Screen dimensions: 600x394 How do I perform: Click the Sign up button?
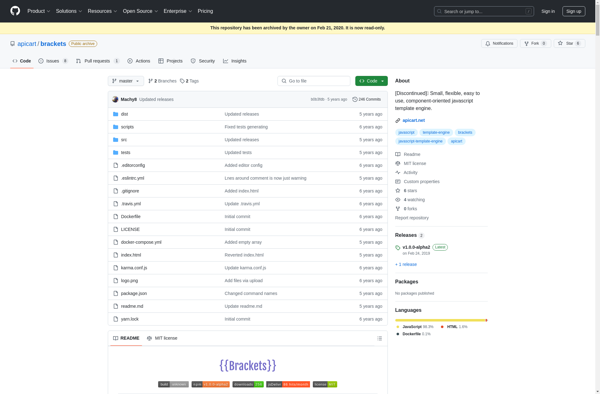coord(574,11)
